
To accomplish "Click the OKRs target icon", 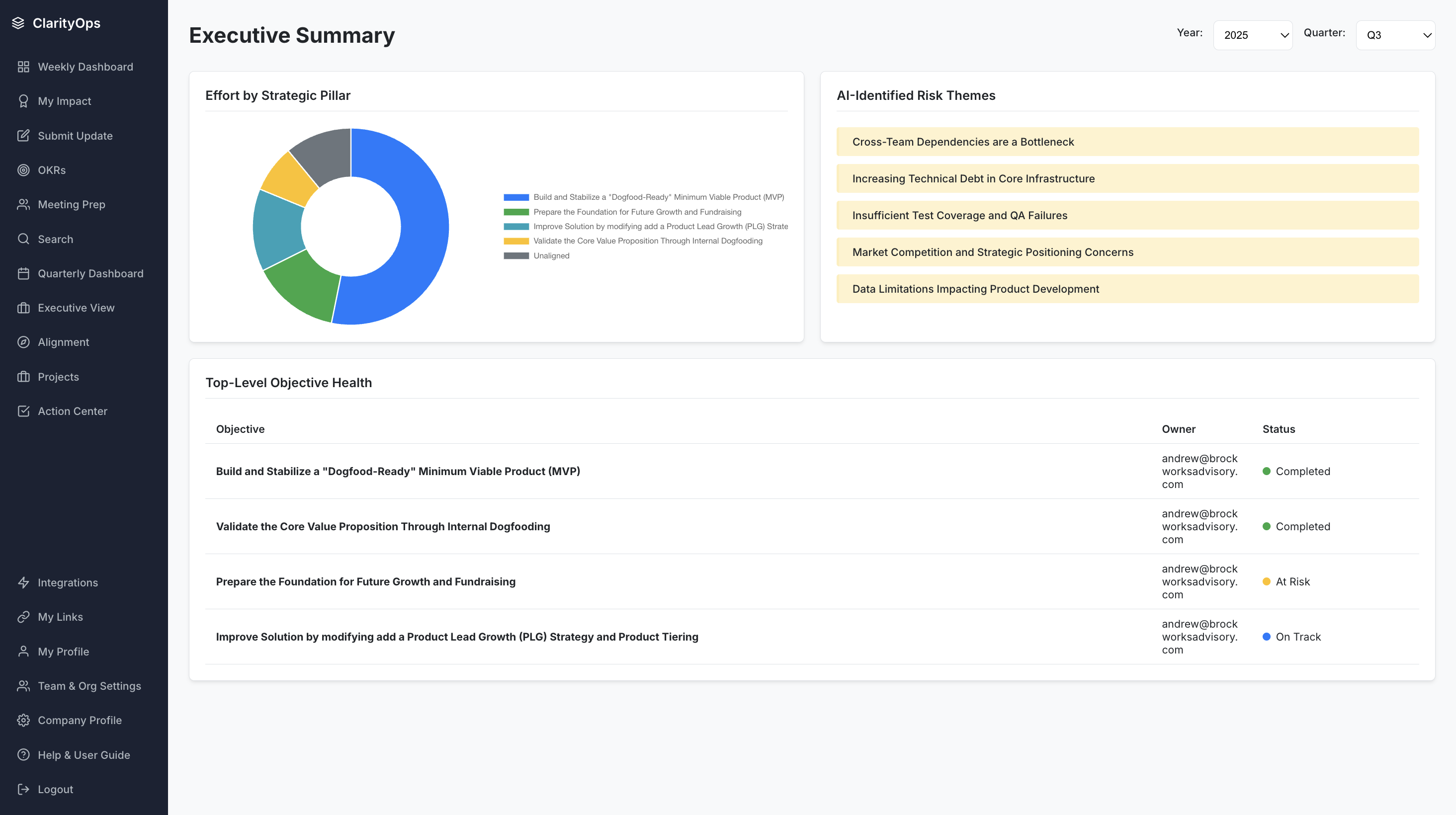I will pyautogui.click(x=23, y=169).
